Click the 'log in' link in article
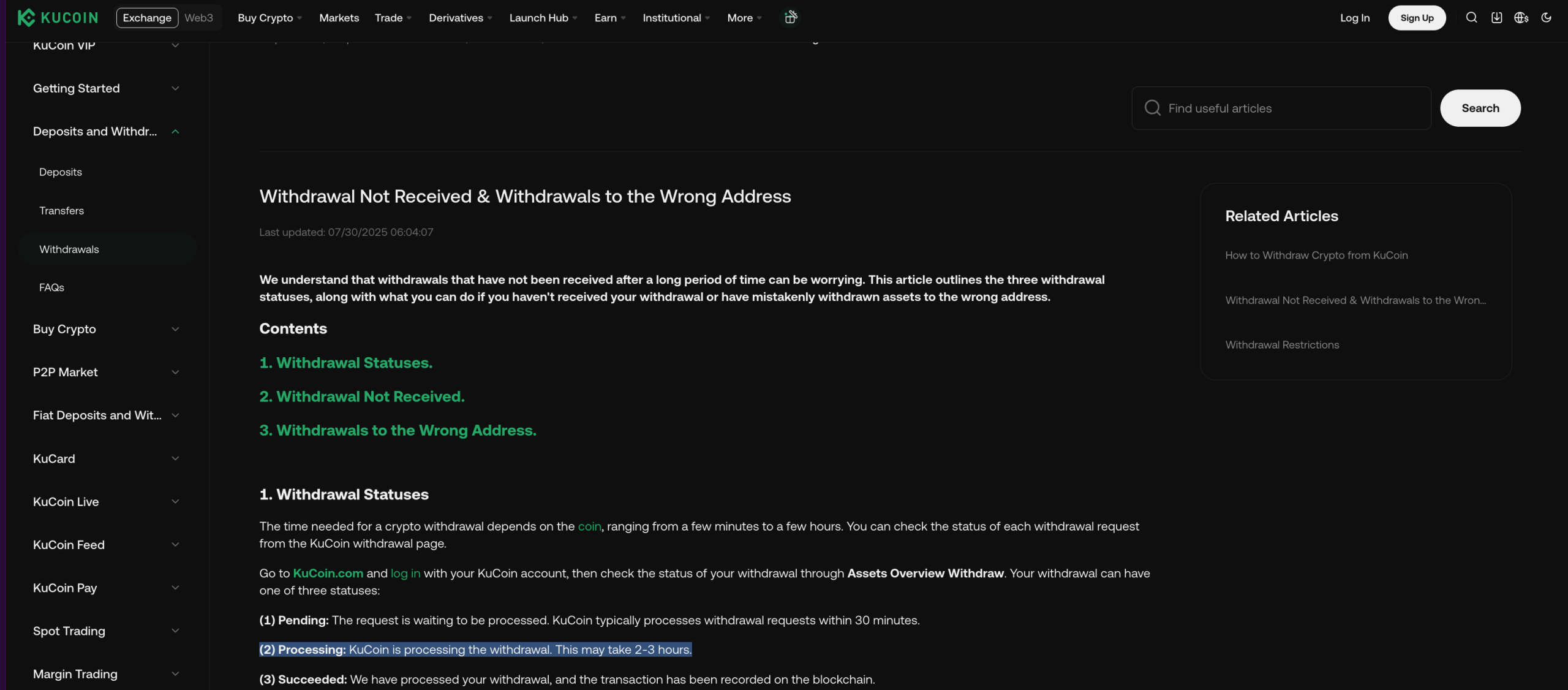The width and height of the screenshot is (1568, 690). (x=405, y=573)
